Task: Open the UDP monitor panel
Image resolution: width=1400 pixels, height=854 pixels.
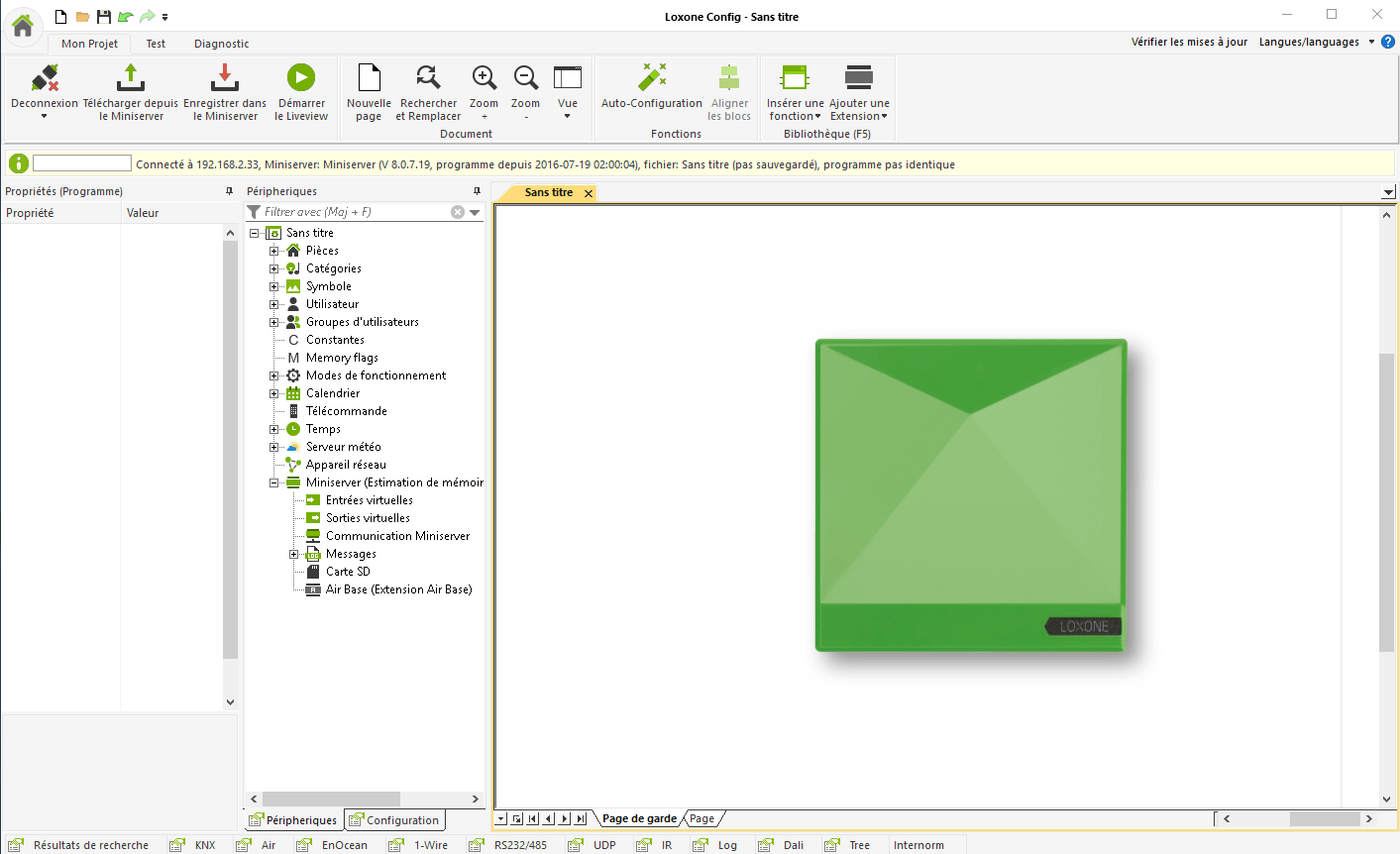Action: [593, 845]
